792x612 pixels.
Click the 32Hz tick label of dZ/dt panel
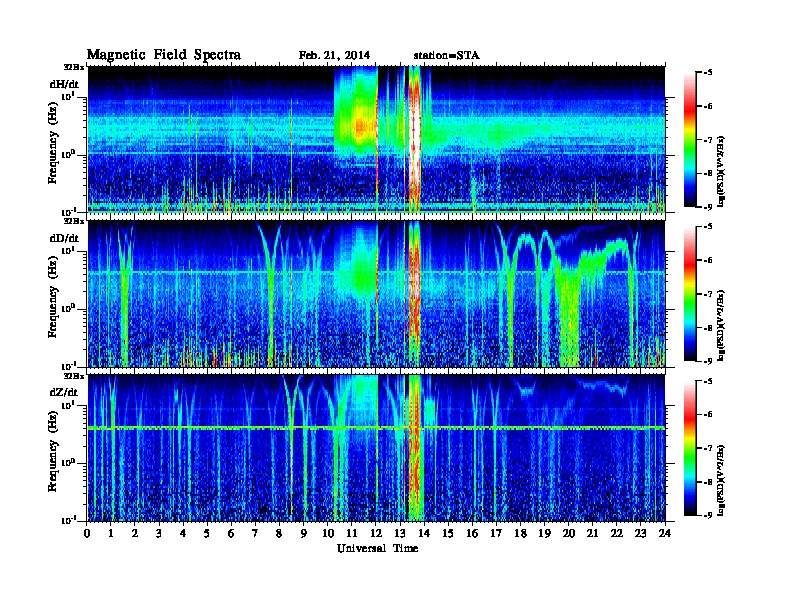pos(75,376)
